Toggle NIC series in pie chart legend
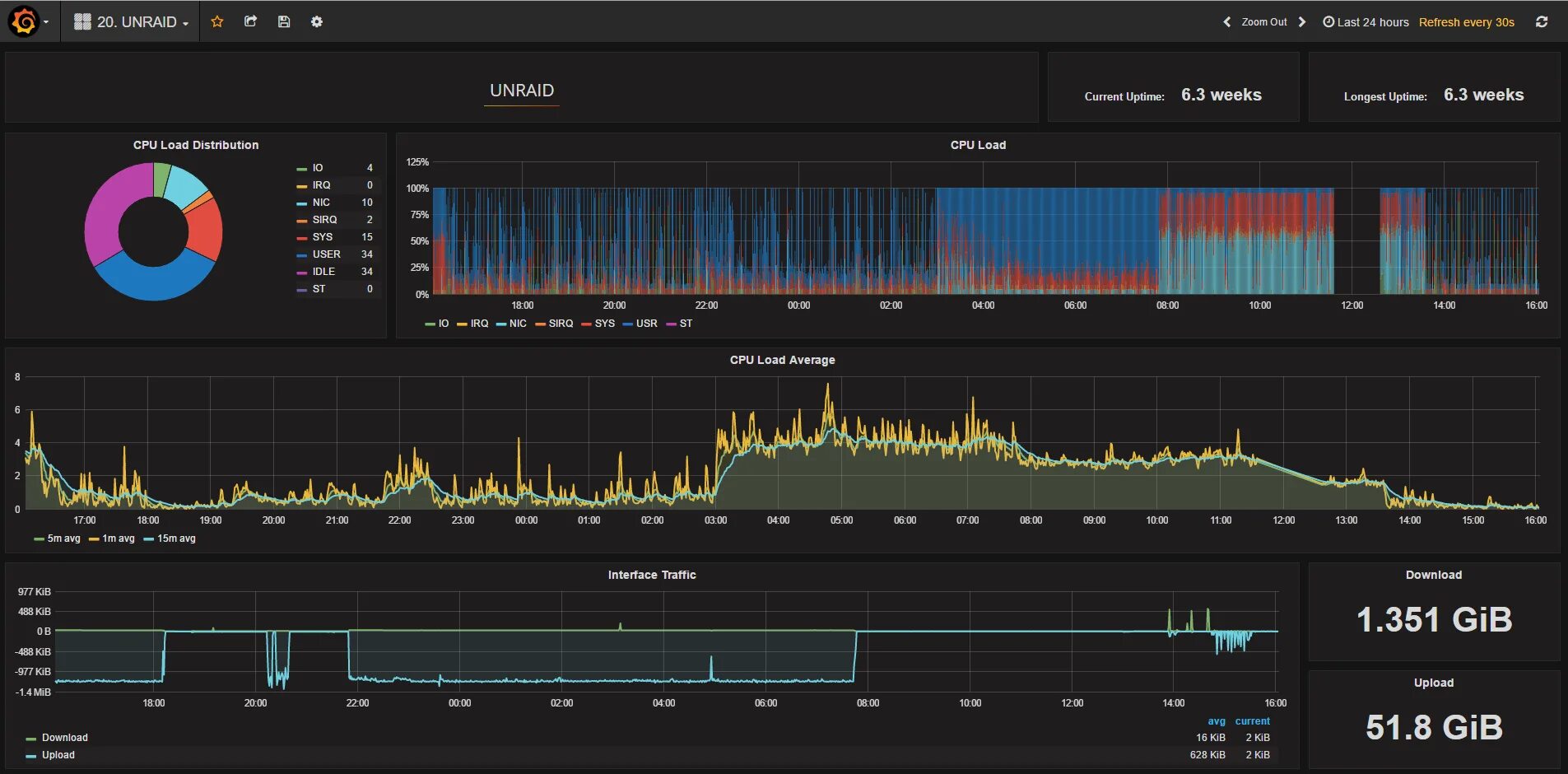 coord(321,203)
